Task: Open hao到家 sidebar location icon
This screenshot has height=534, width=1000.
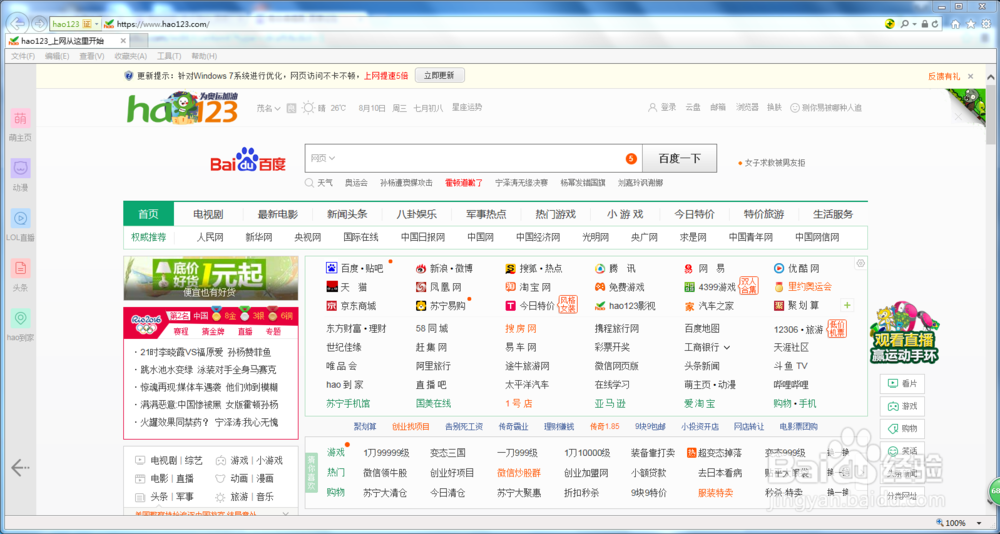Action: [21, 318]
